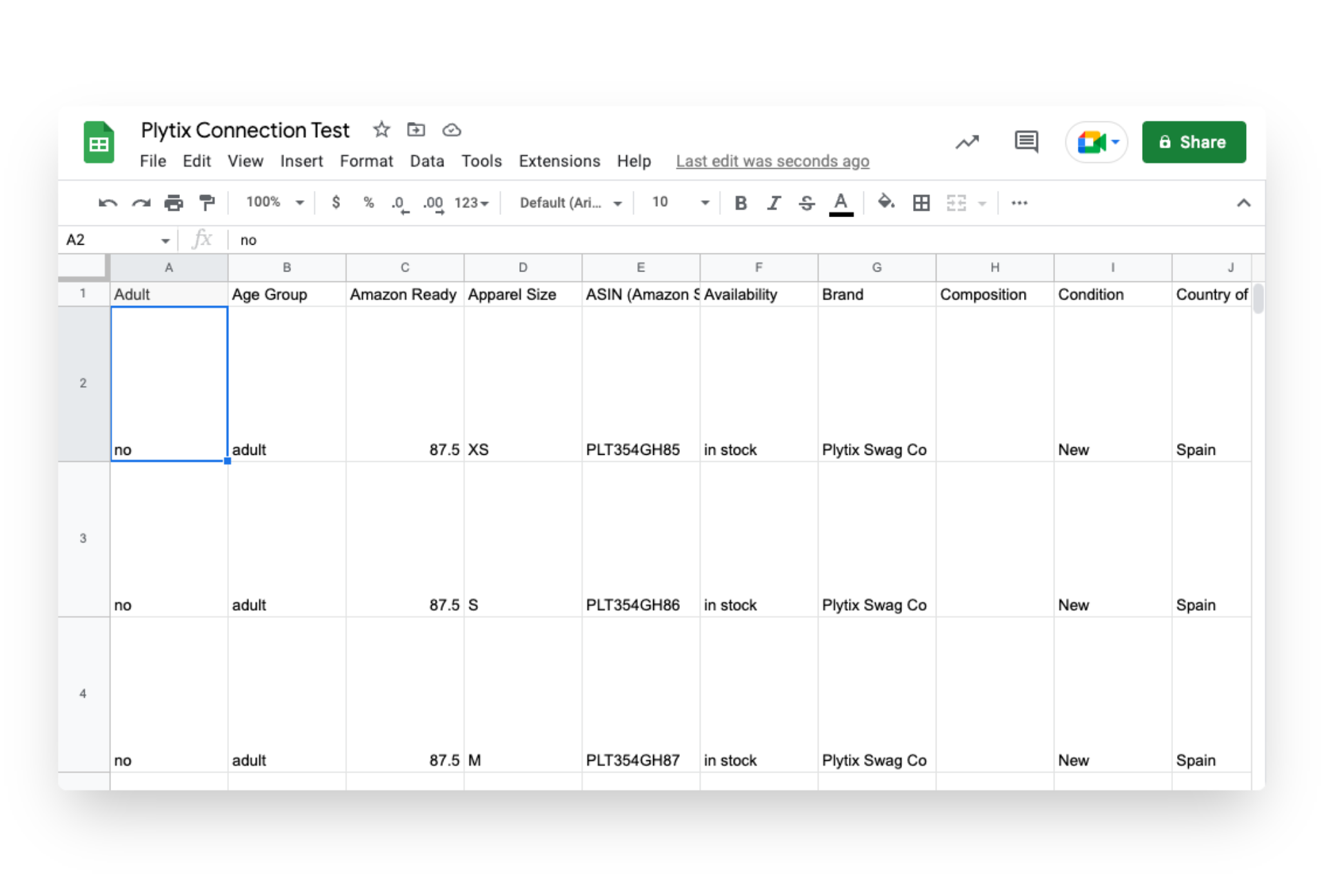Show more toolbar options

coord(1019,203)
